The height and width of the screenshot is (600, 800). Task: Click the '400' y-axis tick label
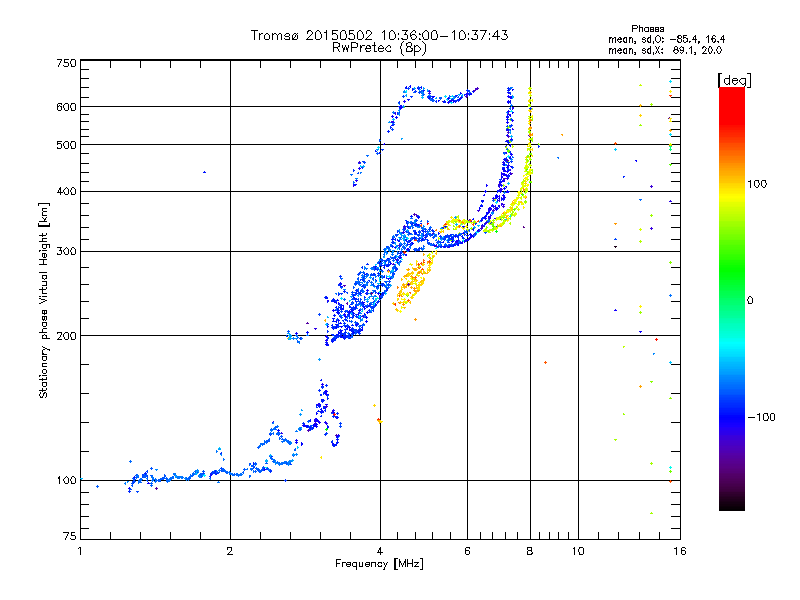(x=67, y=192)
